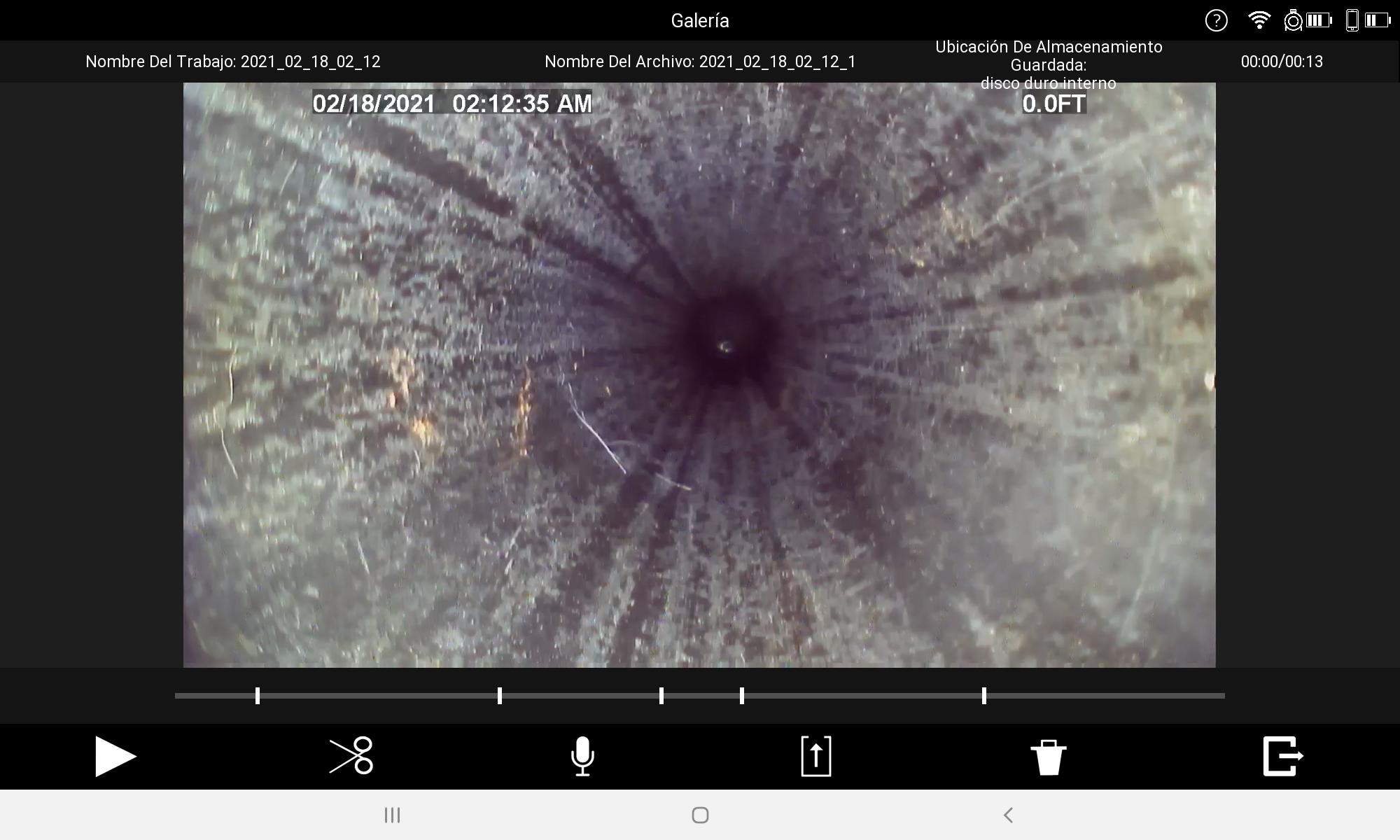Select the Nombre Del Archivo text

pyautogui.click(x=700, y=62)
